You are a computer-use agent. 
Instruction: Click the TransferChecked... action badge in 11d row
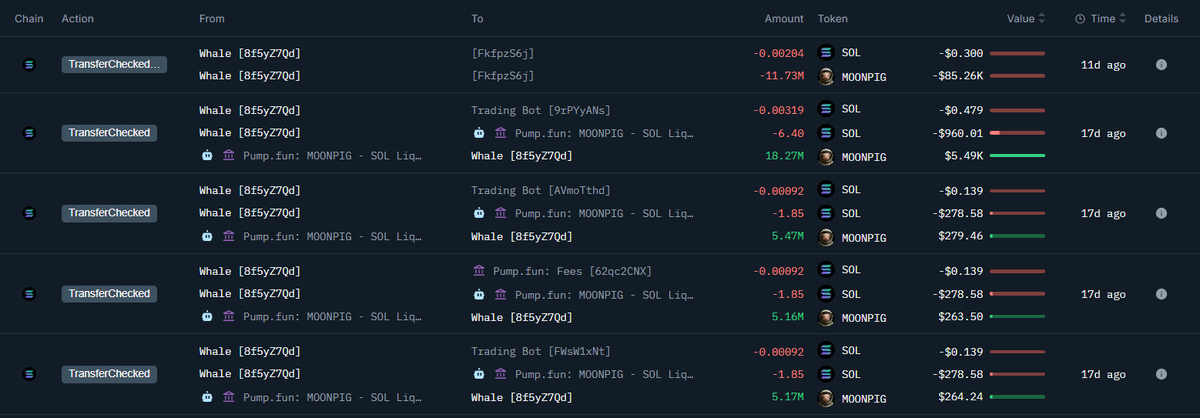pos(114,64)
